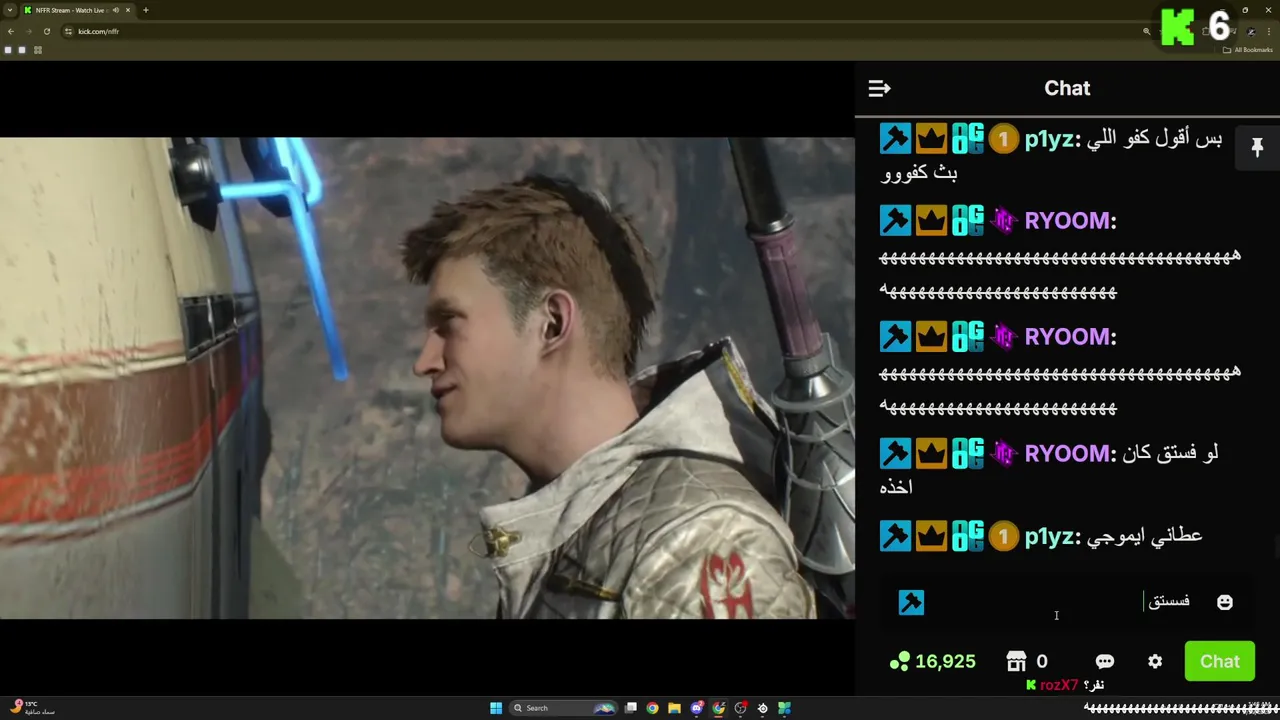
Task: Mute the tab using the speaker icon
Action: click(x=116, y=10)
